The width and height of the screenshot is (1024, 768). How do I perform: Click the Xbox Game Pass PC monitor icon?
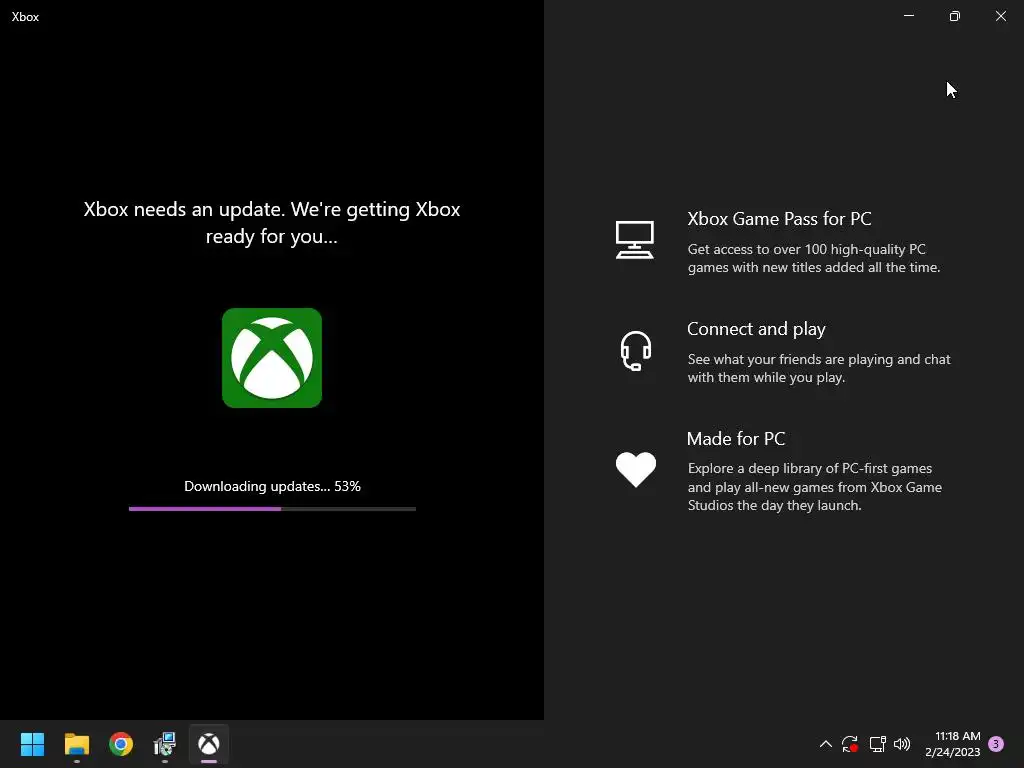pos(634,240)
